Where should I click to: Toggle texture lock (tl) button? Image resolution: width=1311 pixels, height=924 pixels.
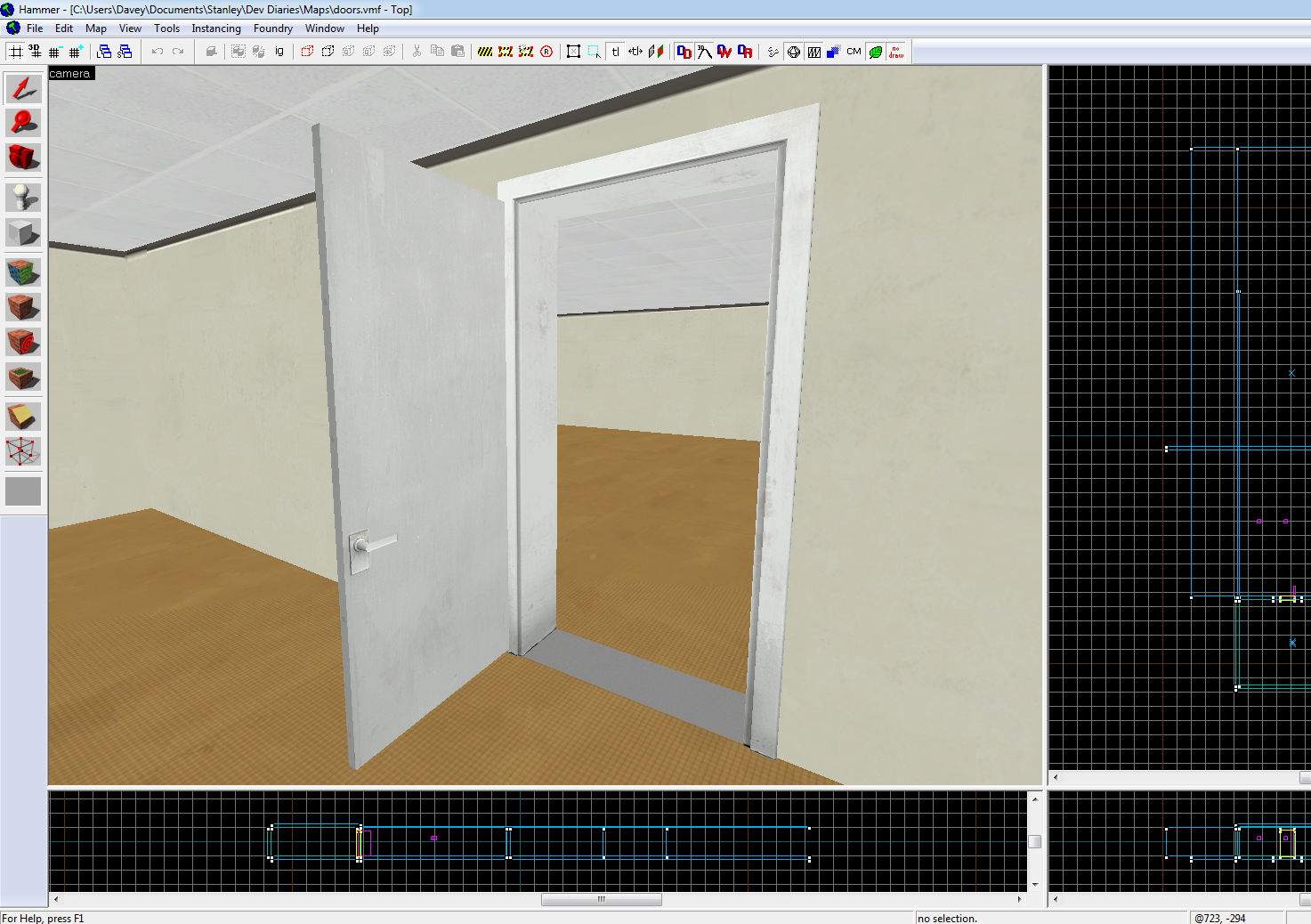click(x=615, y=52)
